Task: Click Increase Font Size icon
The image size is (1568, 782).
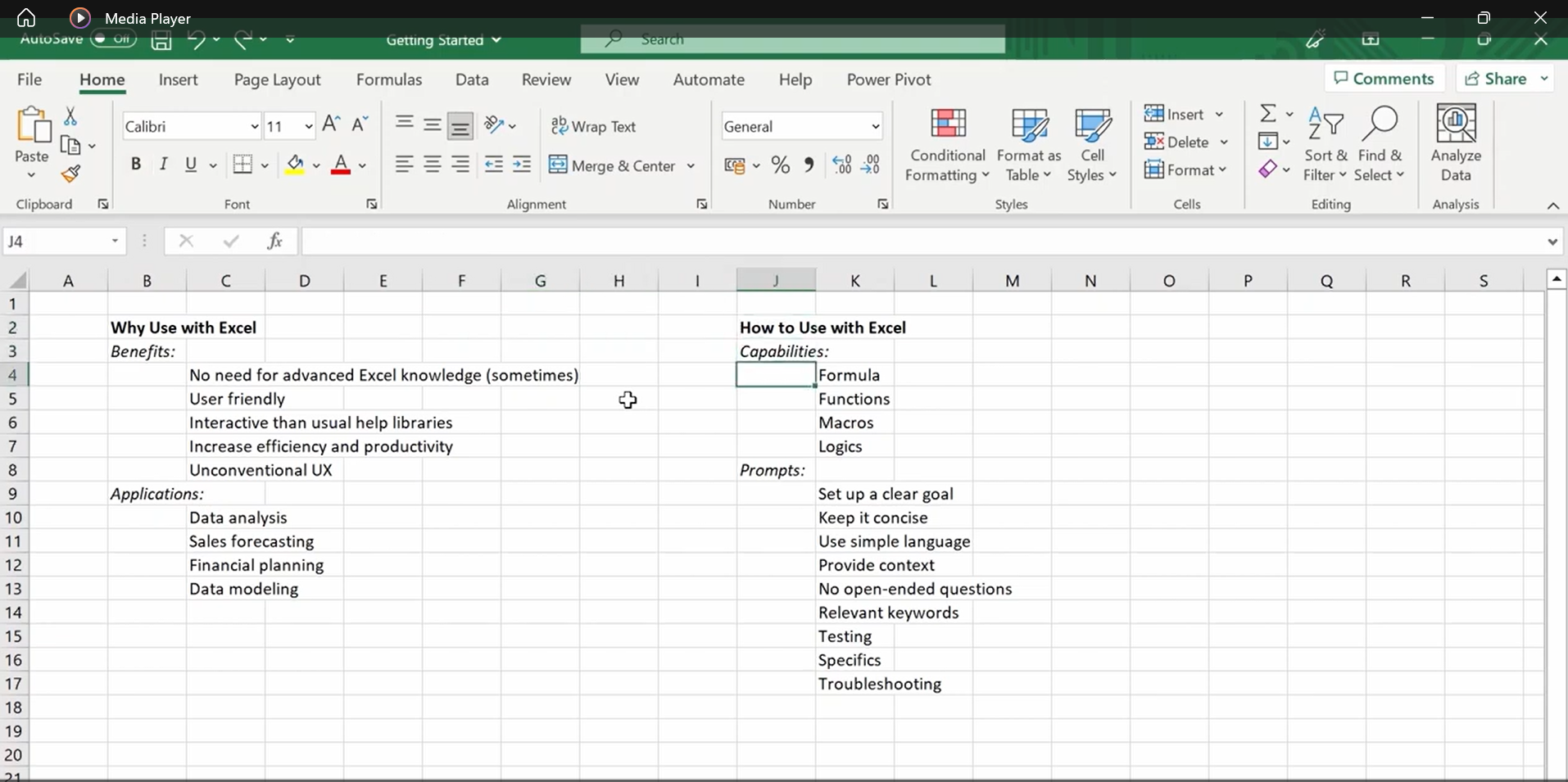Action: click(331, 124)
